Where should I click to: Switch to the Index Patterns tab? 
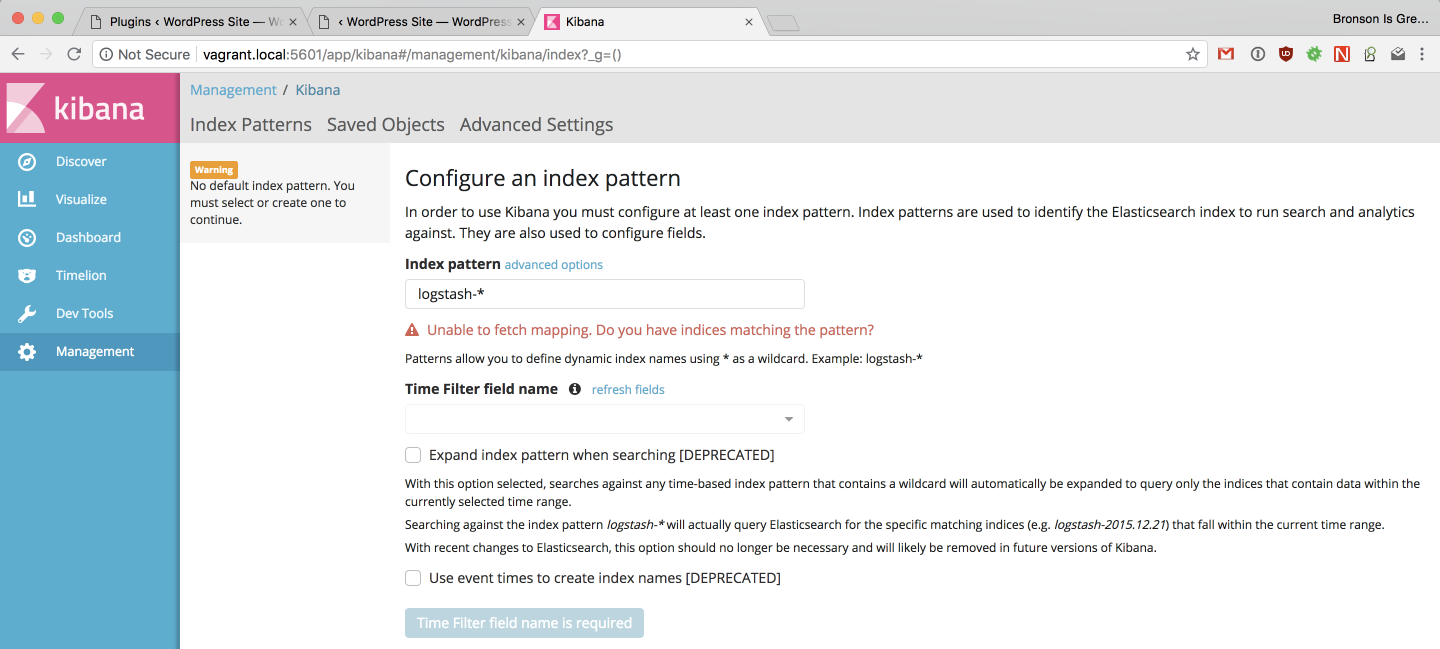click(251, 125)
